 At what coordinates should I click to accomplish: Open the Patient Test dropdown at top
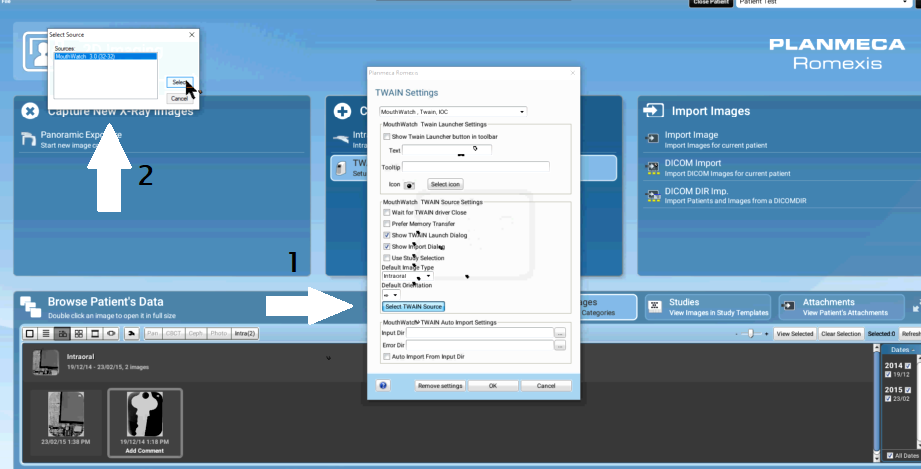point(823,3)
